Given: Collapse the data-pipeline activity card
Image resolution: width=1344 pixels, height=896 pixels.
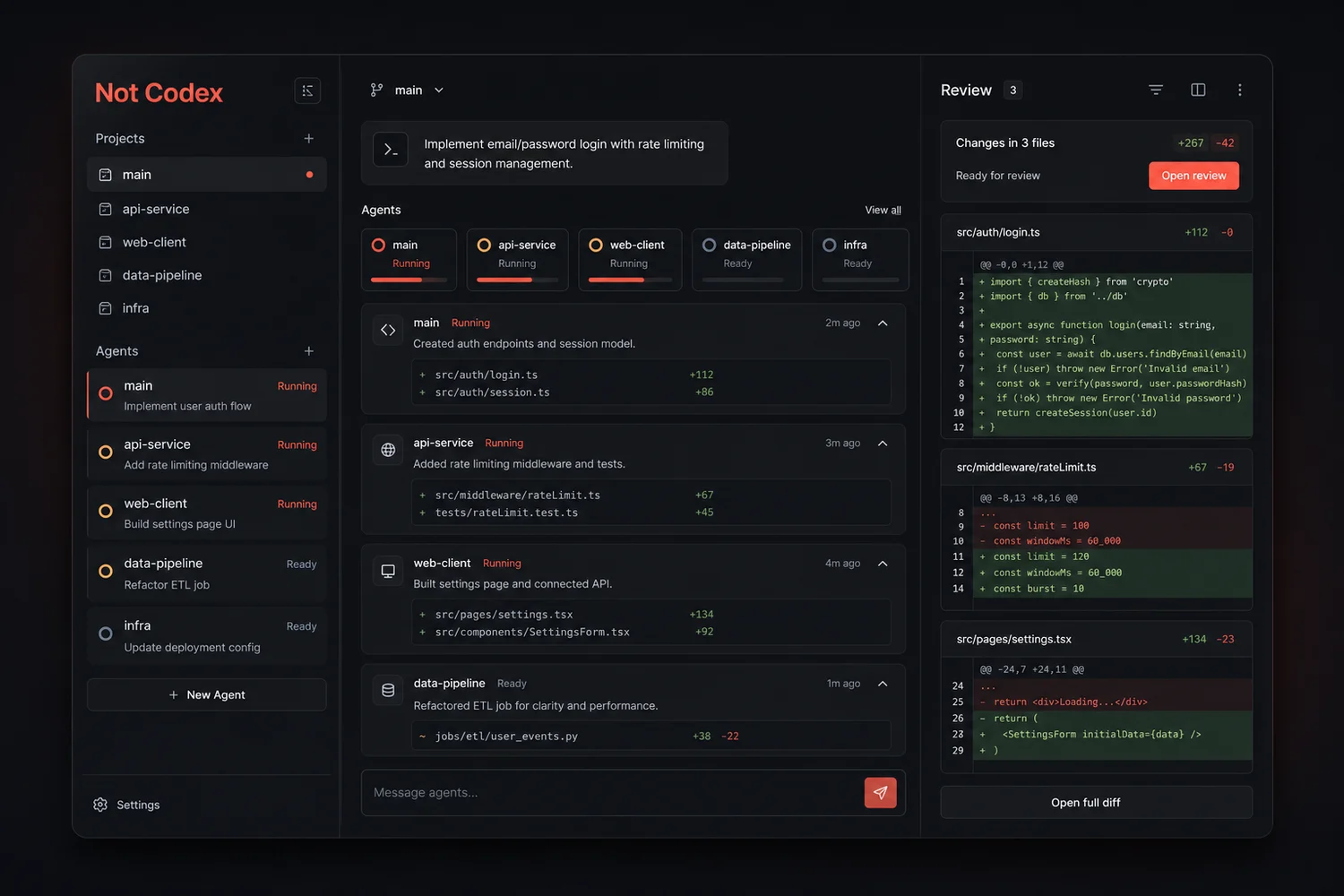Looking at the screenshot, I should pos(883,684).
